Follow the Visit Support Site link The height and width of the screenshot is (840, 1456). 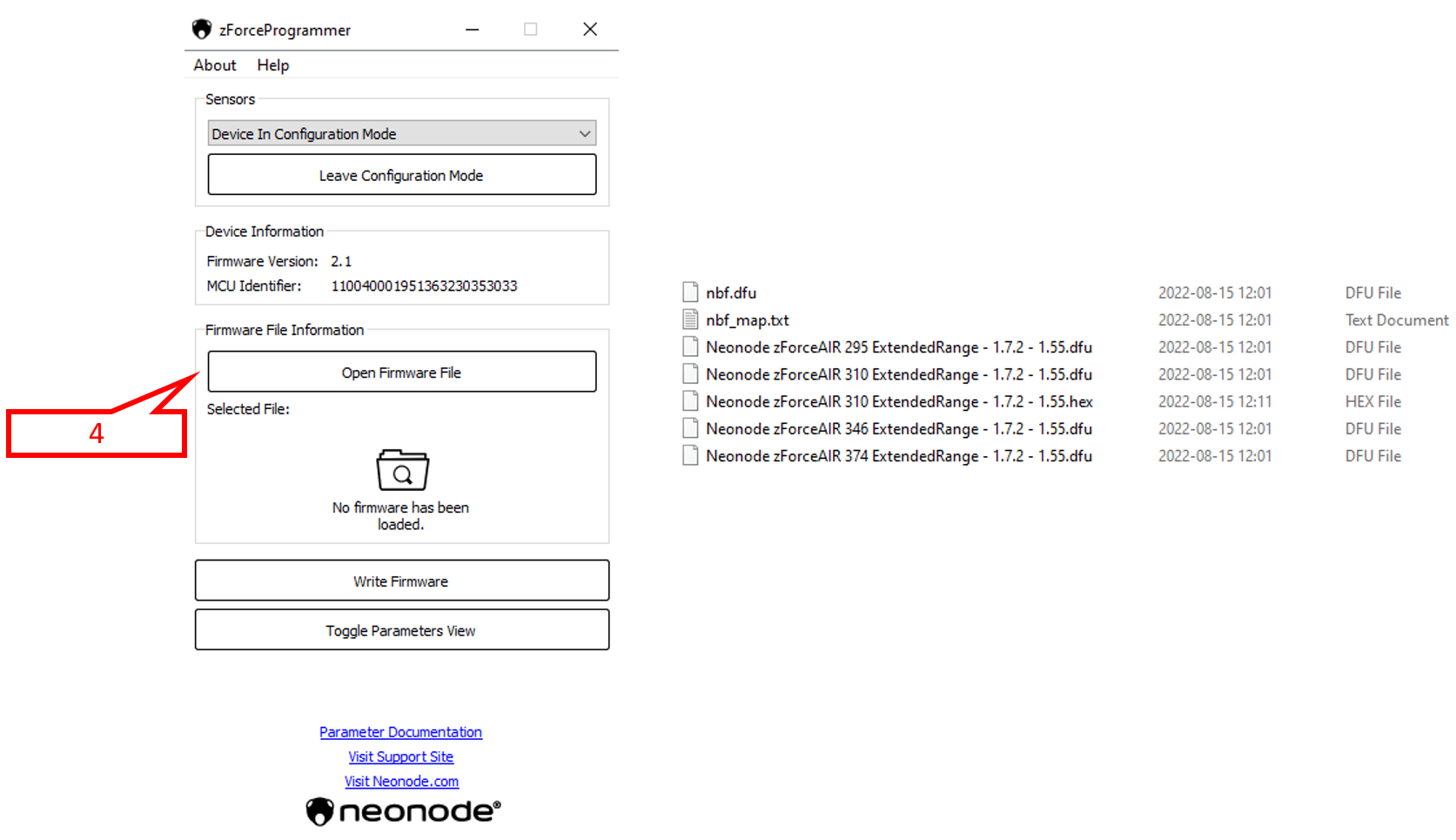click(400, 756)
